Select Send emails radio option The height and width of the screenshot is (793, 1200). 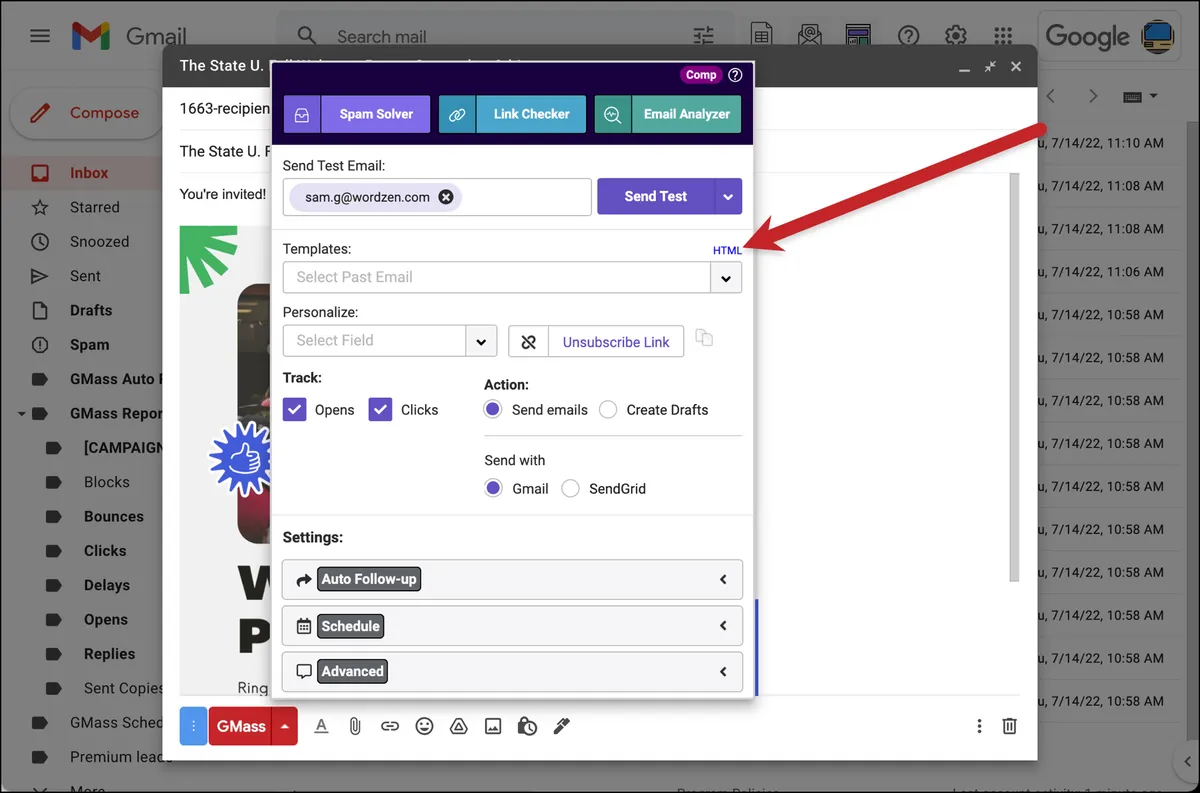493,409
